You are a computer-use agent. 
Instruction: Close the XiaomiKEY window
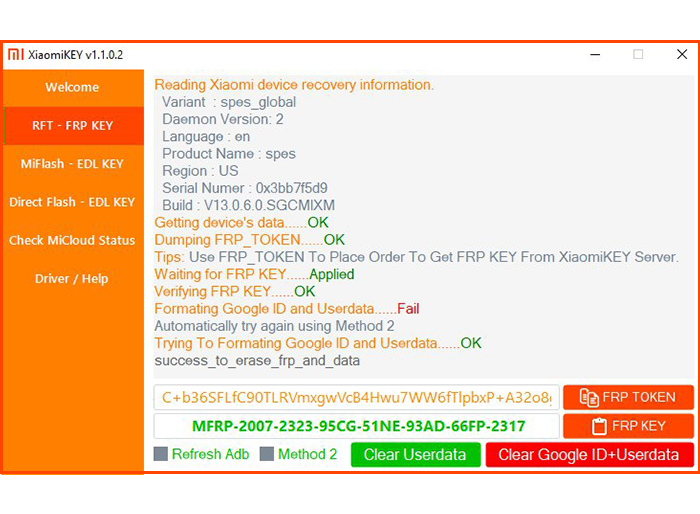(x=682, y=54)
